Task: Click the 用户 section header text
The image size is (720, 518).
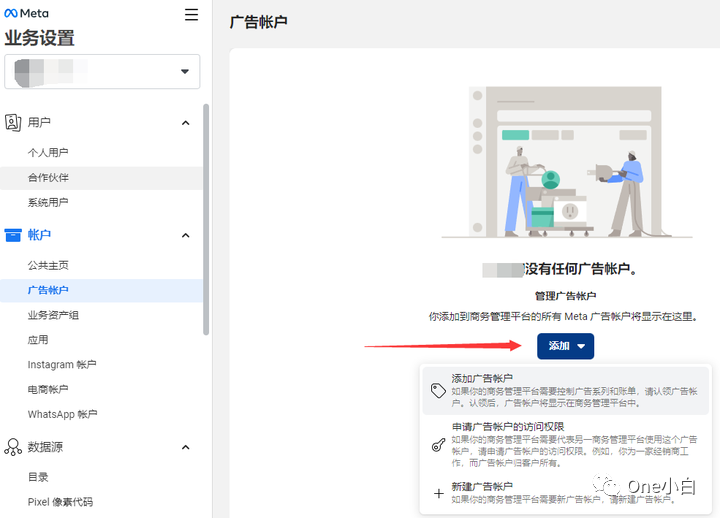Action: point(39,123)
